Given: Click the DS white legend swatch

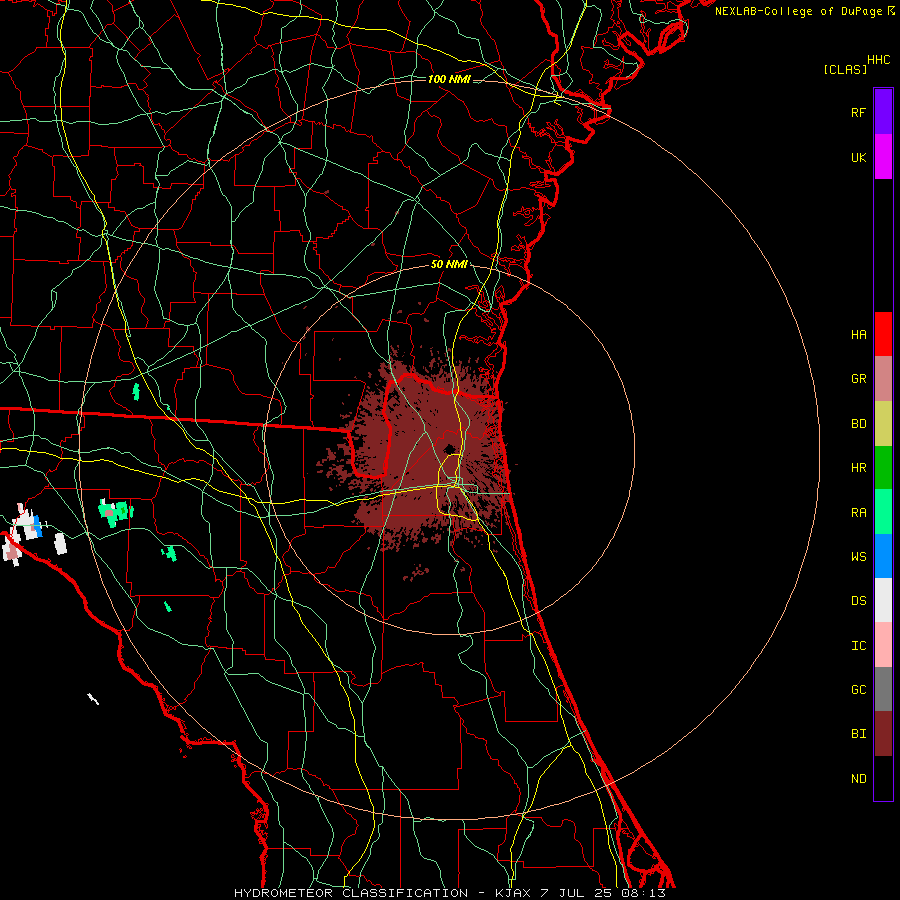Looking at the screenshot, I should click(x=883, y=600).
